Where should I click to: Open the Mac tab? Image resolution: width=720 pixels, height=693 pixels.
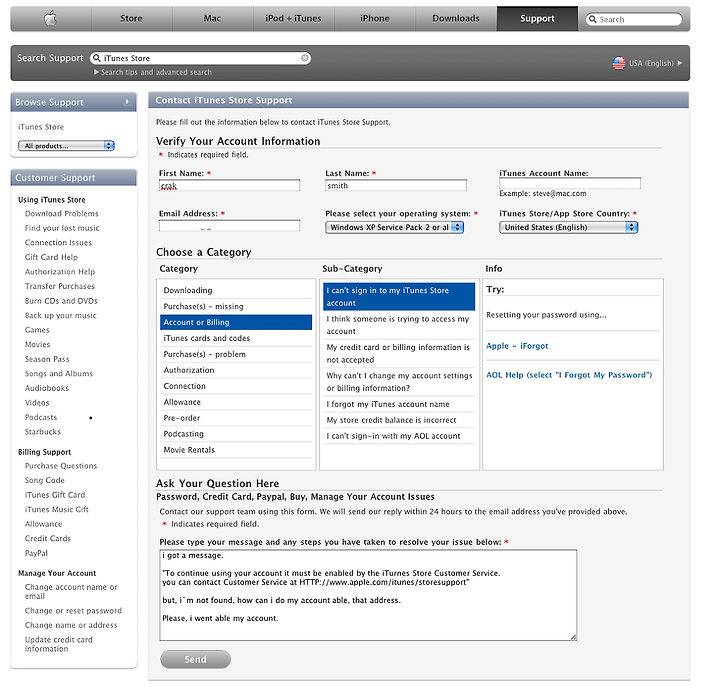pos(212,19)
